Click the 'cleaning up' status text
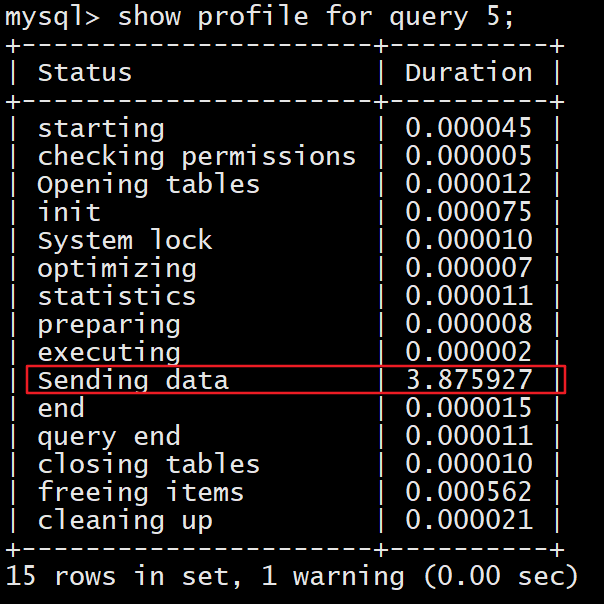Screen dimensions: 604x604 125,521
